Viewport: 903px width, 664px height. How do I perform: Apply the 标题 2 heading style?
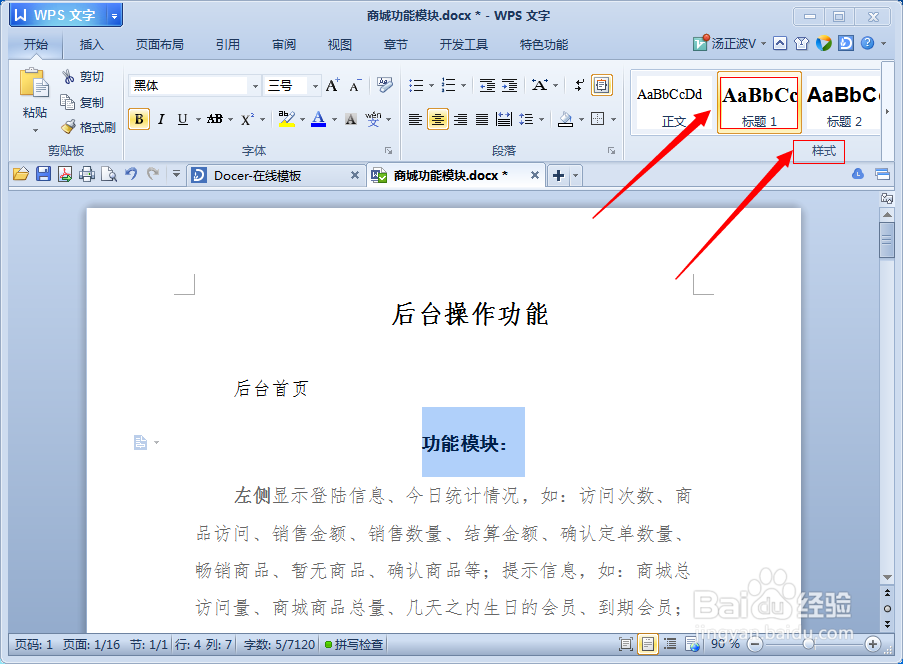pyautogui.click(x=843, y=104)
